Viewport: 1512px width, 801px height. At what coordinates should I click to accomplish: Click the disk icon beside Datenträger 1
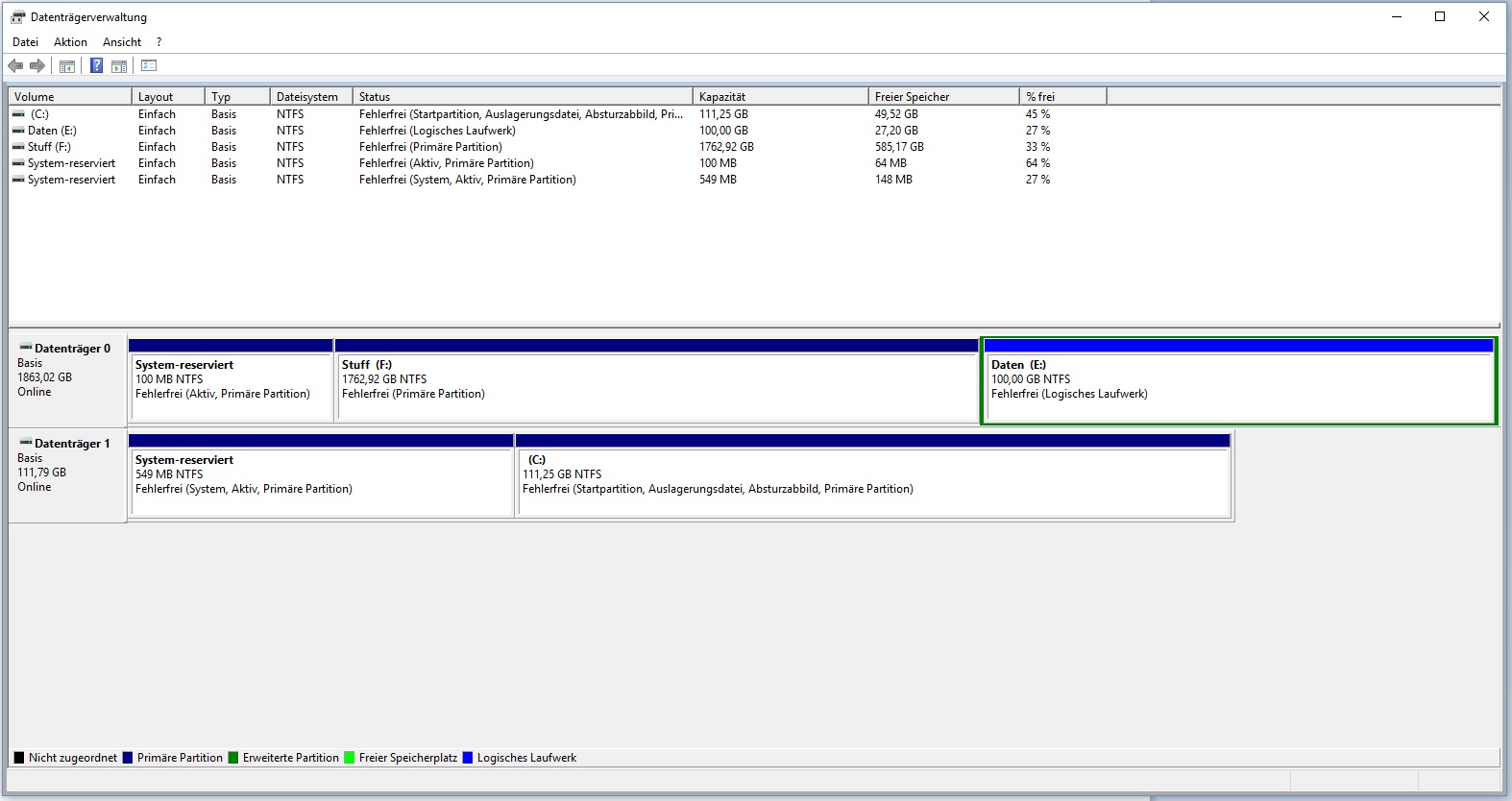point(26,443)
